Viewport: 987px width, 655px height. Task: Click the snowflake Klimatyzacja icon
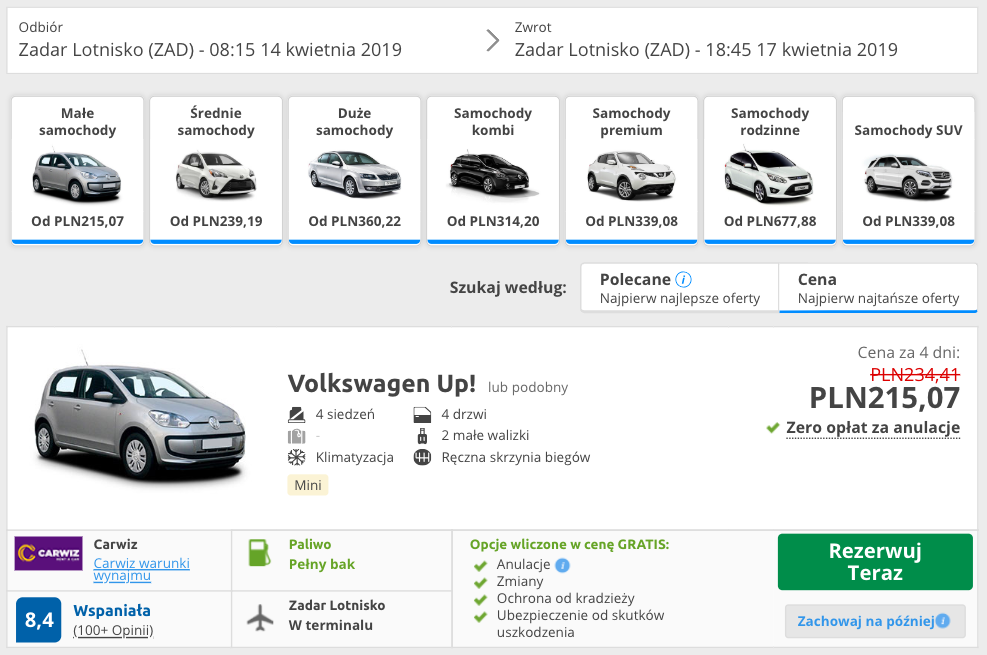tap(296, 457)
